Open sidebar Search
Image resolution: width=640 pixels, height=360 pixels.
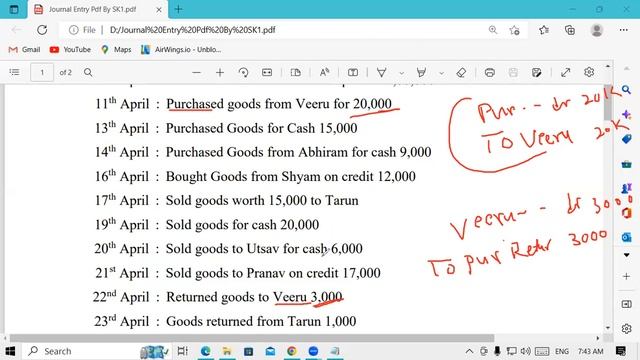coord(627,90)
